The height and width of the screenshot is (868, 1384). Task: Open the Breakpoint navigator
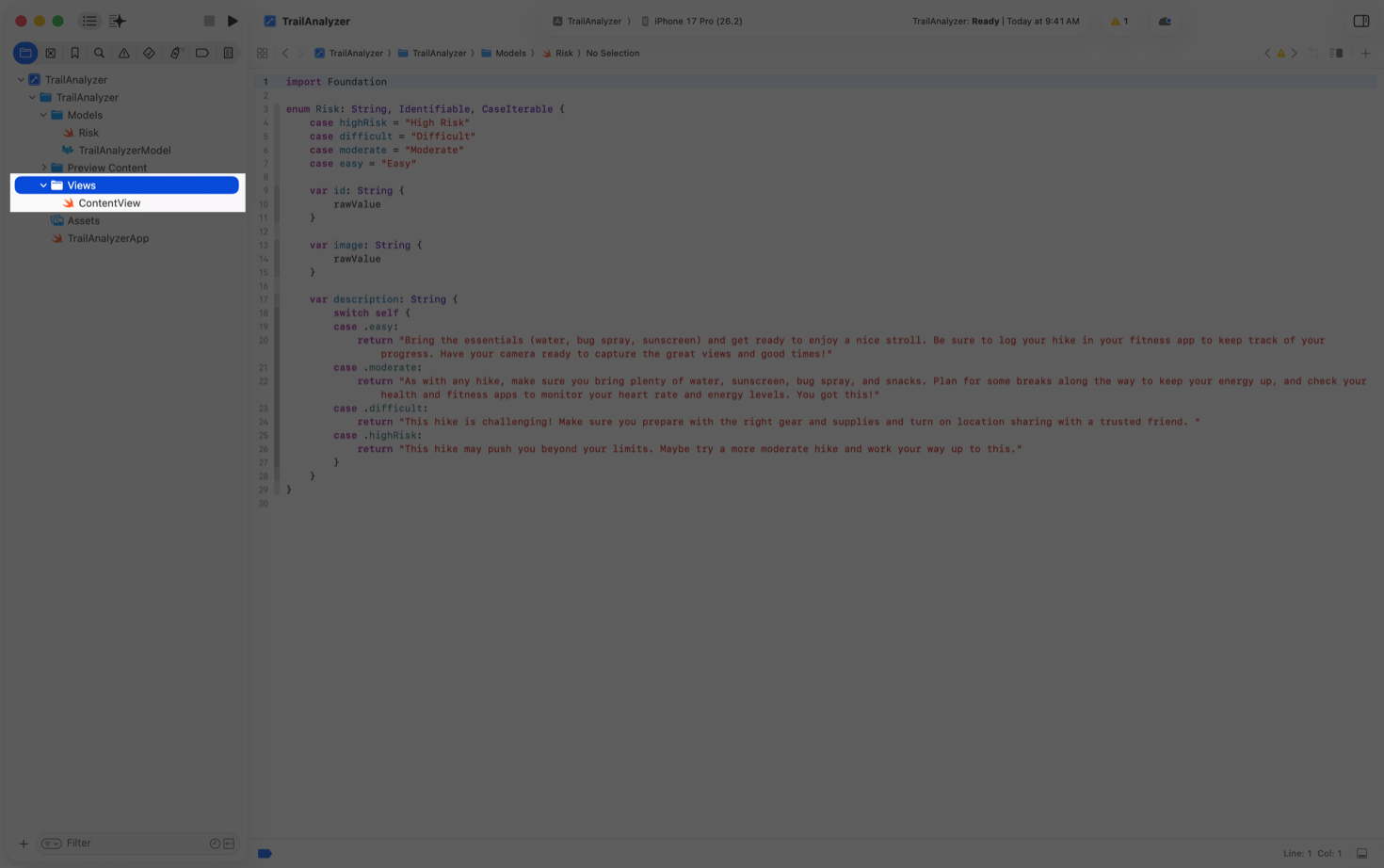(x=202, y=54)
